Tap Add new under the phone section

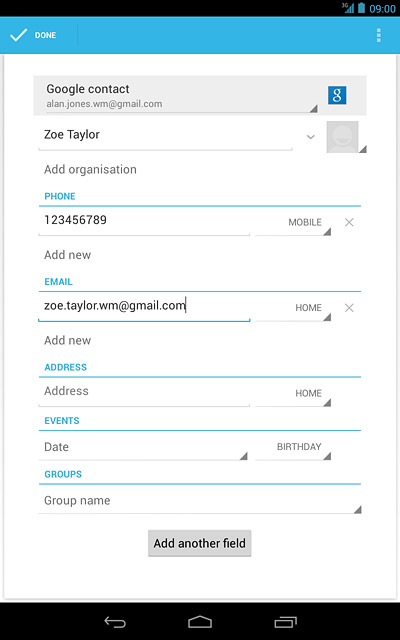pyautogui.click(x=67, y=255)
